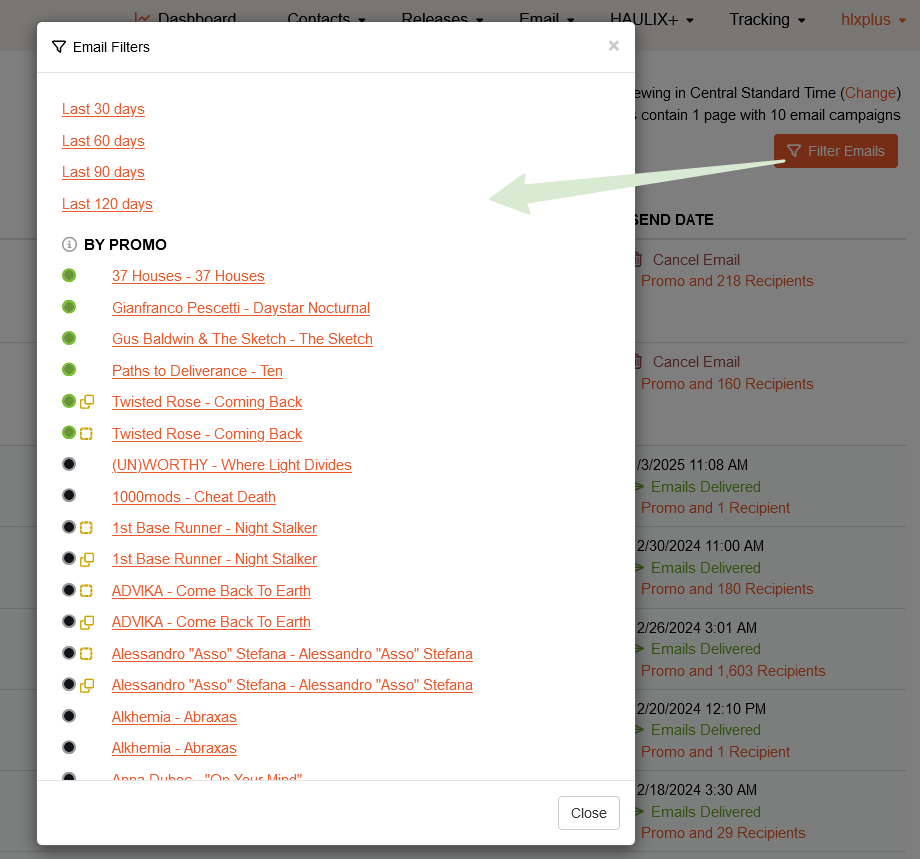
Task: Click the green dot beside Gianfranco Pescetti promo
Action: [x=69, y=307]
